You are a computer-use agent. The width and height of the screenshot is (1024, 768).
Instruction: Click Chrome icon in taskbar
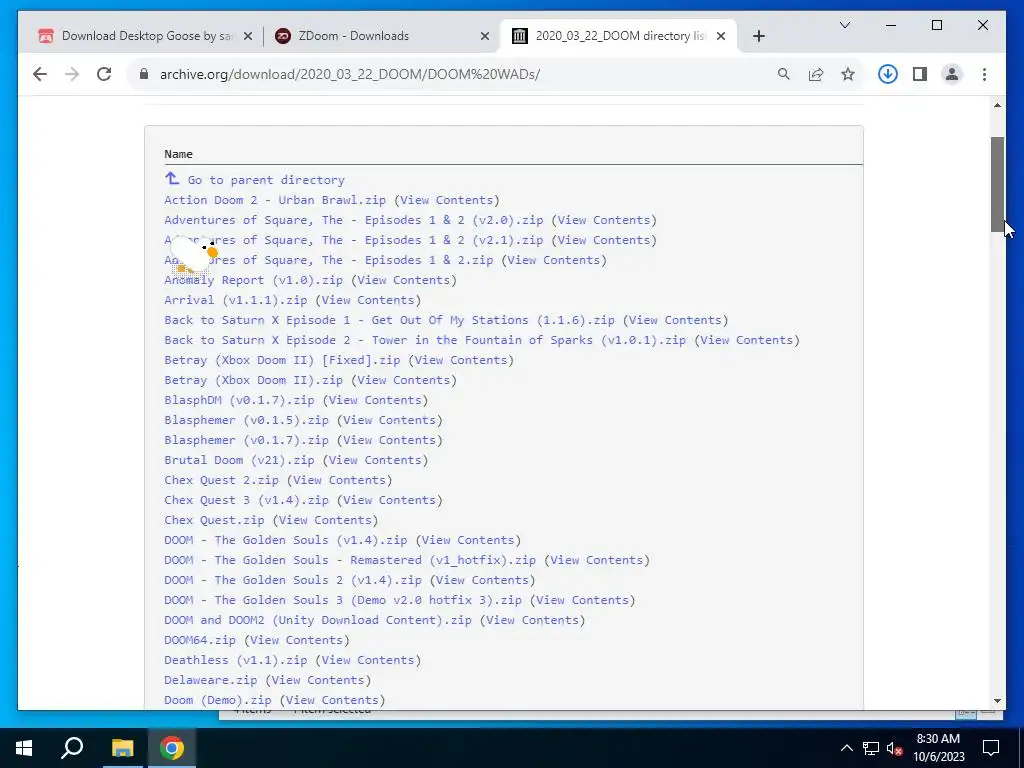point(172,748)
